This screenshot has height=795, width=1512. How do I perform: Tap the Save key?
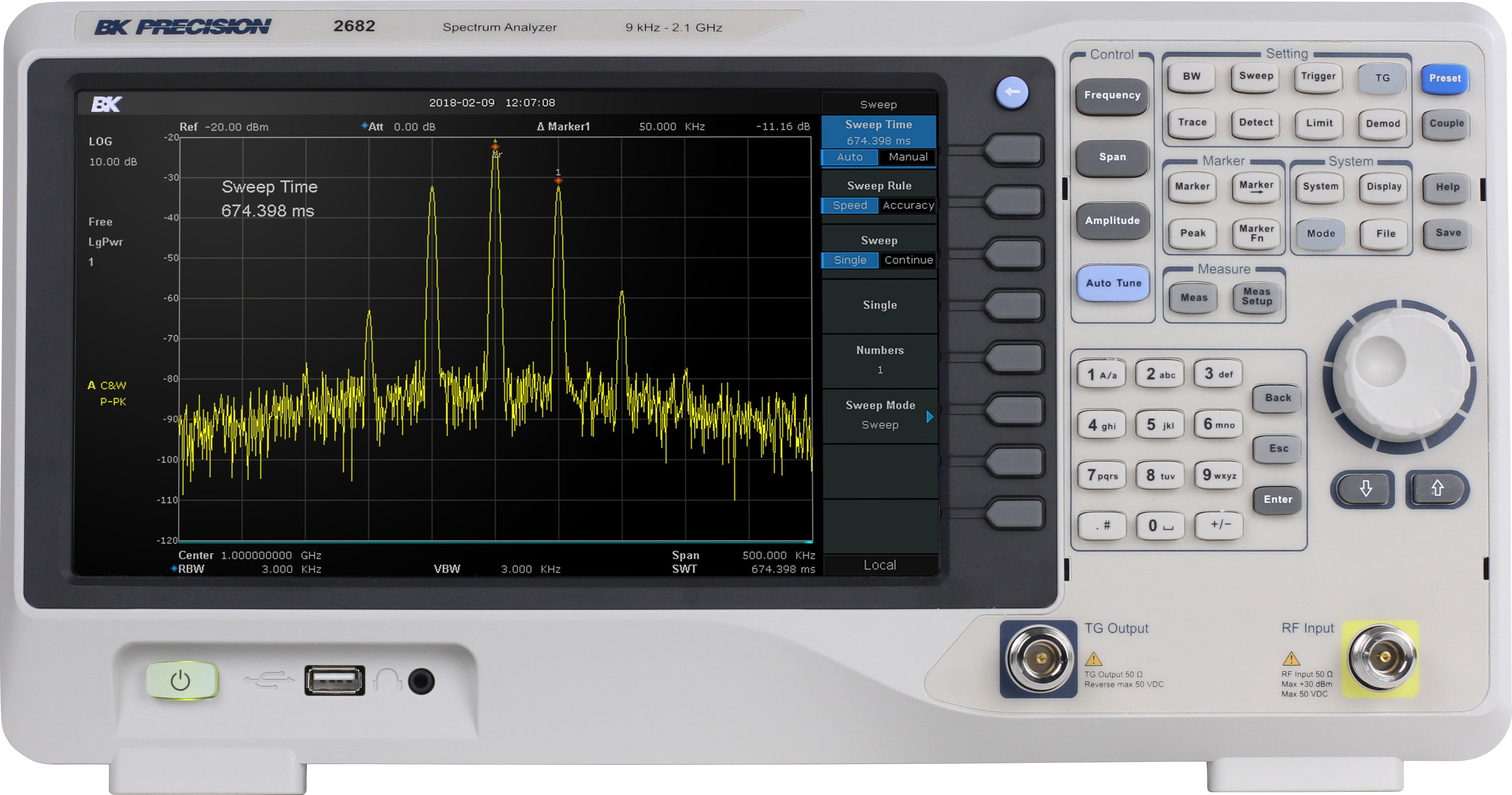1447,234
